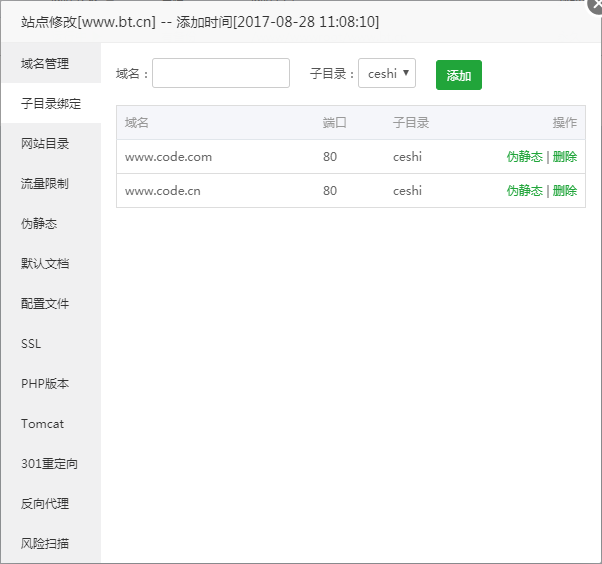Switch to the PHP版本 tab
This screenshot has width=602, height=564.
(x=46, y=384)
